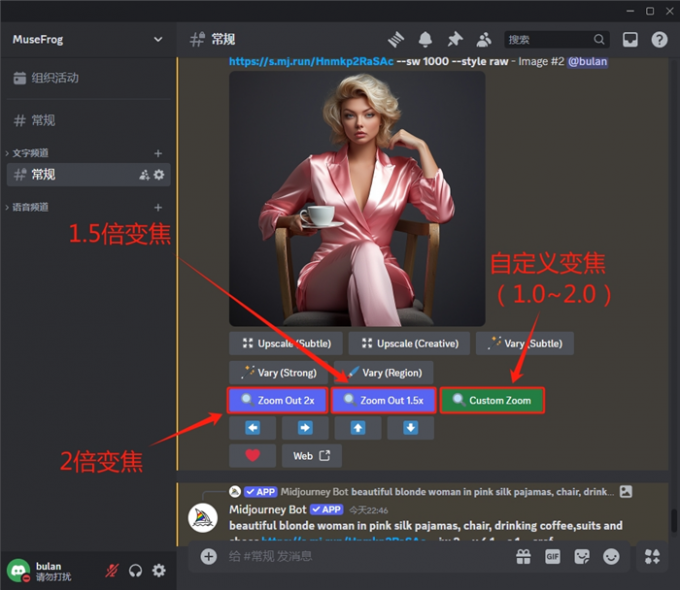Open the apps launcher icon

pos(652,556)
